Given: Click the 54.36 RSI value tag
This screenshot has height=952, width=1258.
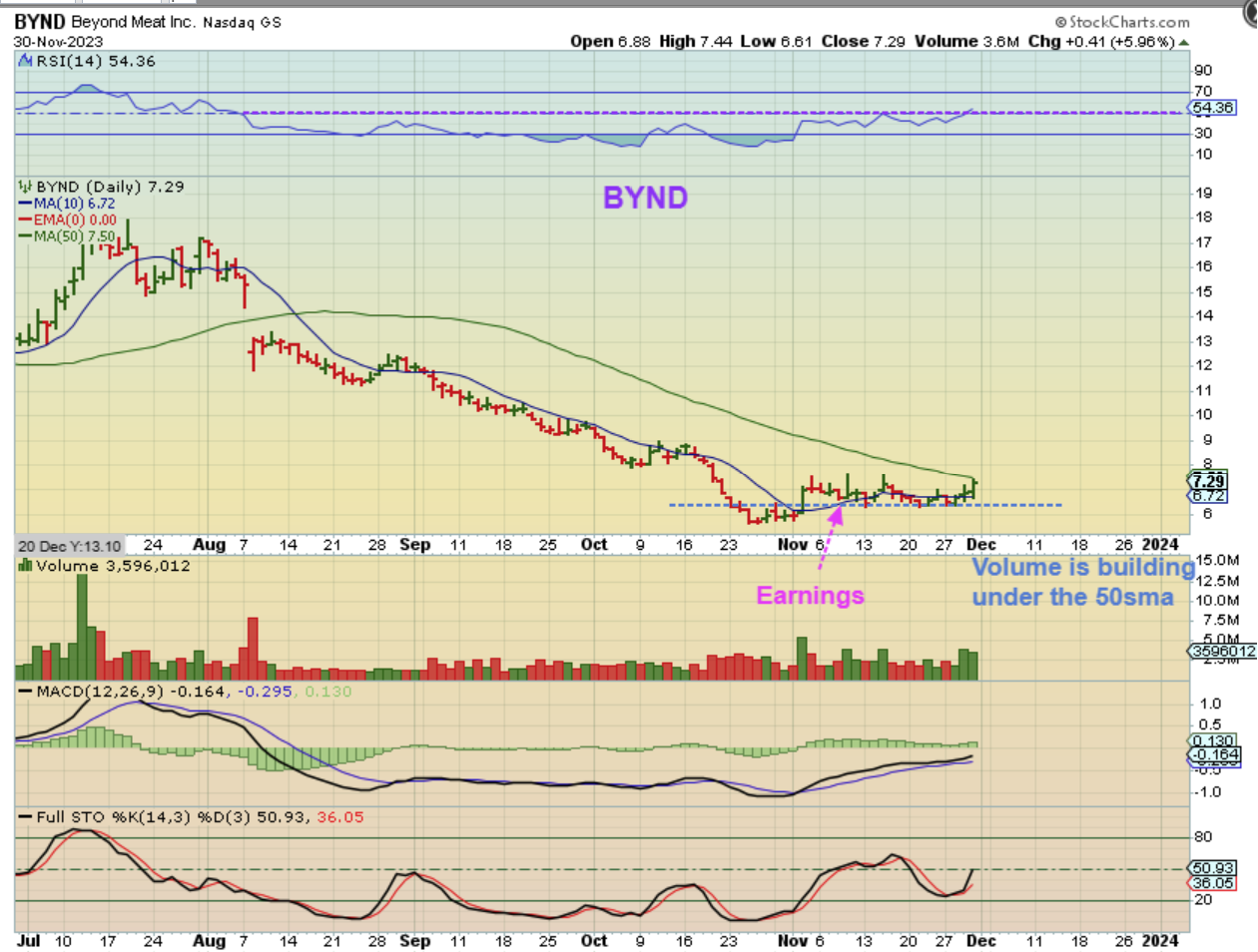Looking at the screenshot, I should [1213, 107].
